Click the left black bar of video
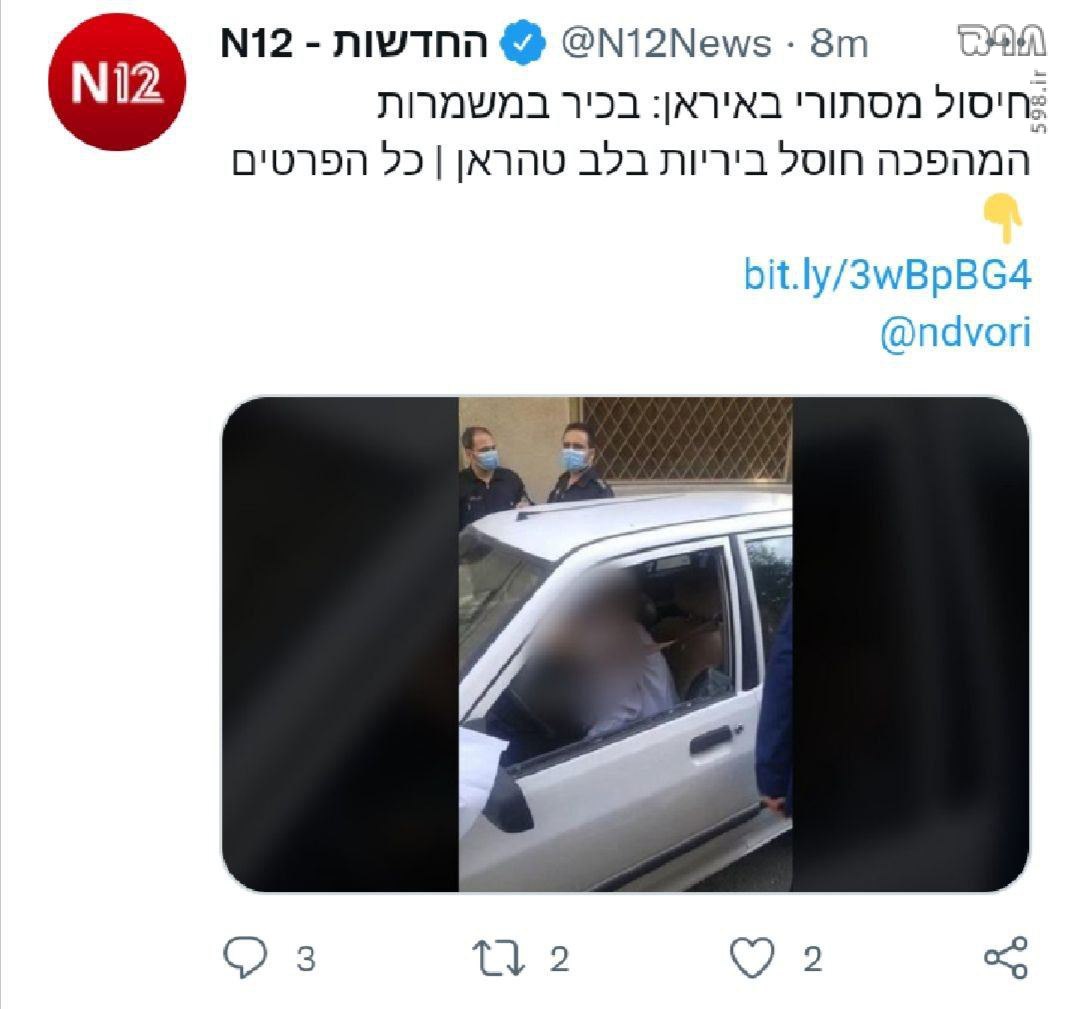1080x1009 pixels. pos(340,645)
